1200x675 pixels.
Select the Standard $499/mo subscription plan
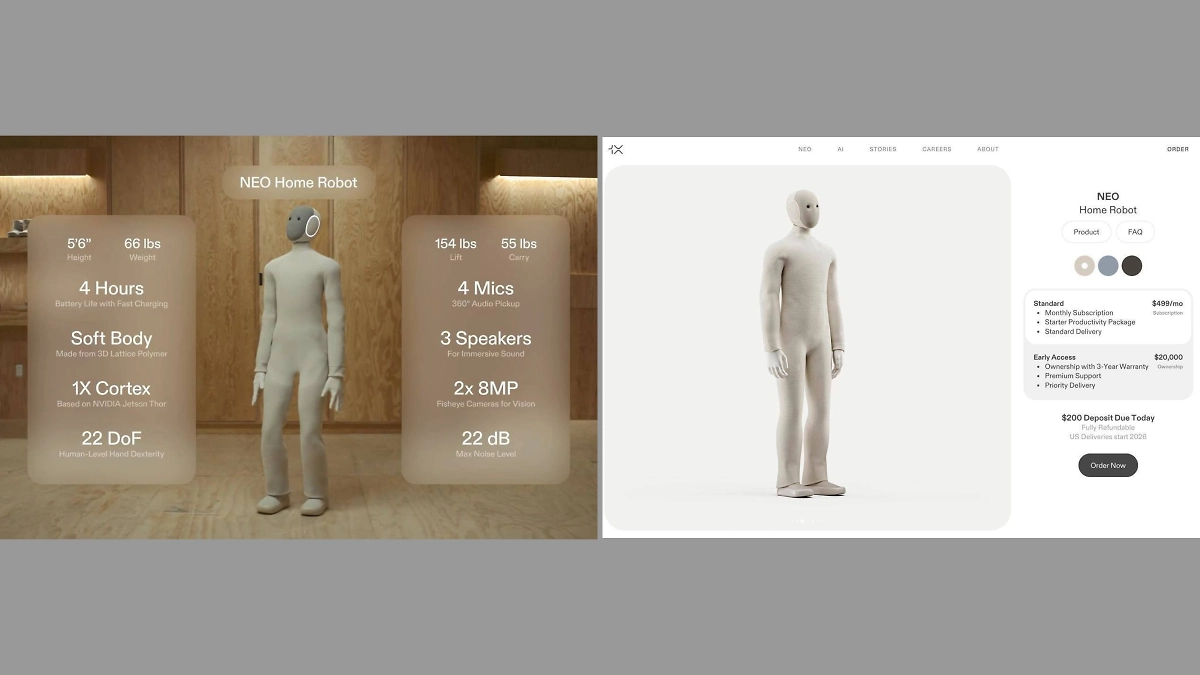click(1107, 317)
